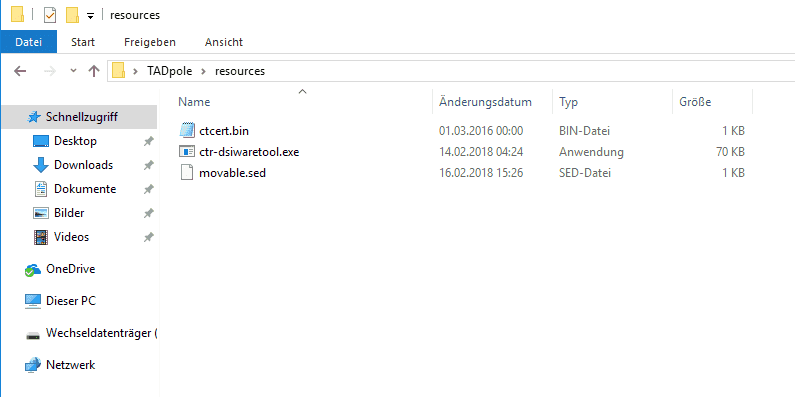Screen dimensions: 795x397
Task: Switch to the Ansicht ribbon tab
Action: 224,42
